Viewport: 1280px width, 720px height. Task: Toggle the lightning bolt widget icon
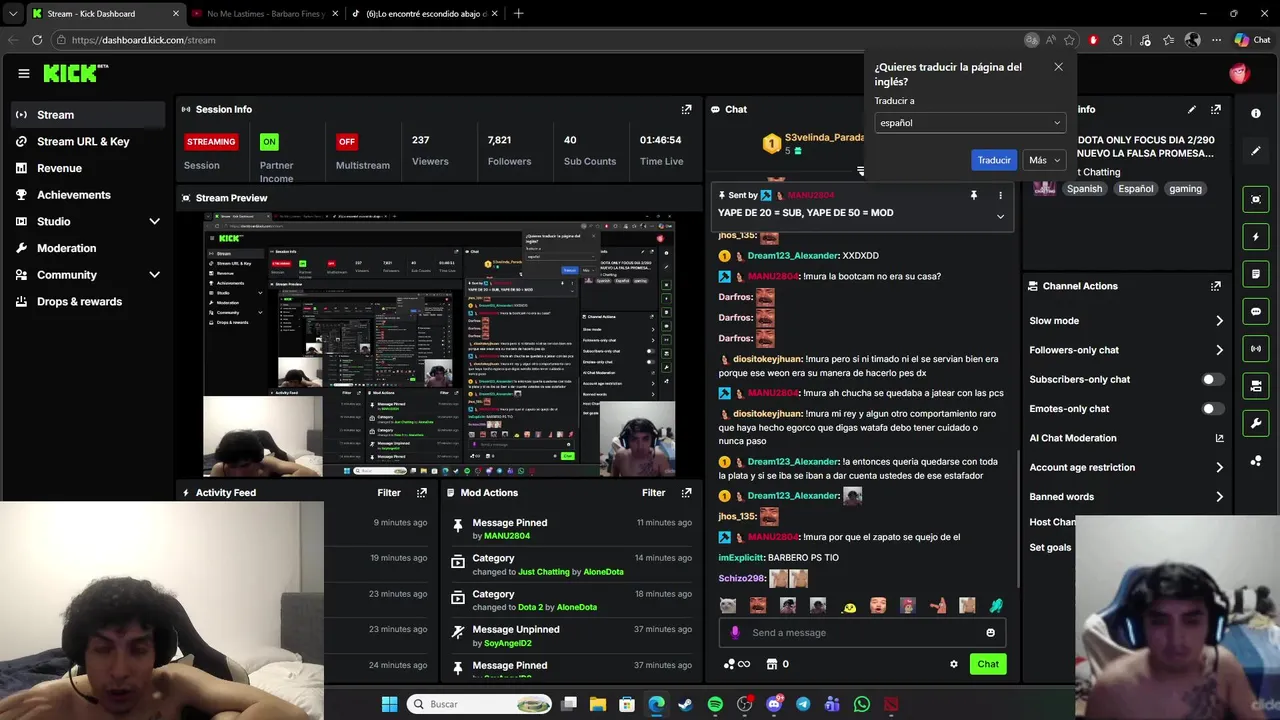pos(1256,237)
